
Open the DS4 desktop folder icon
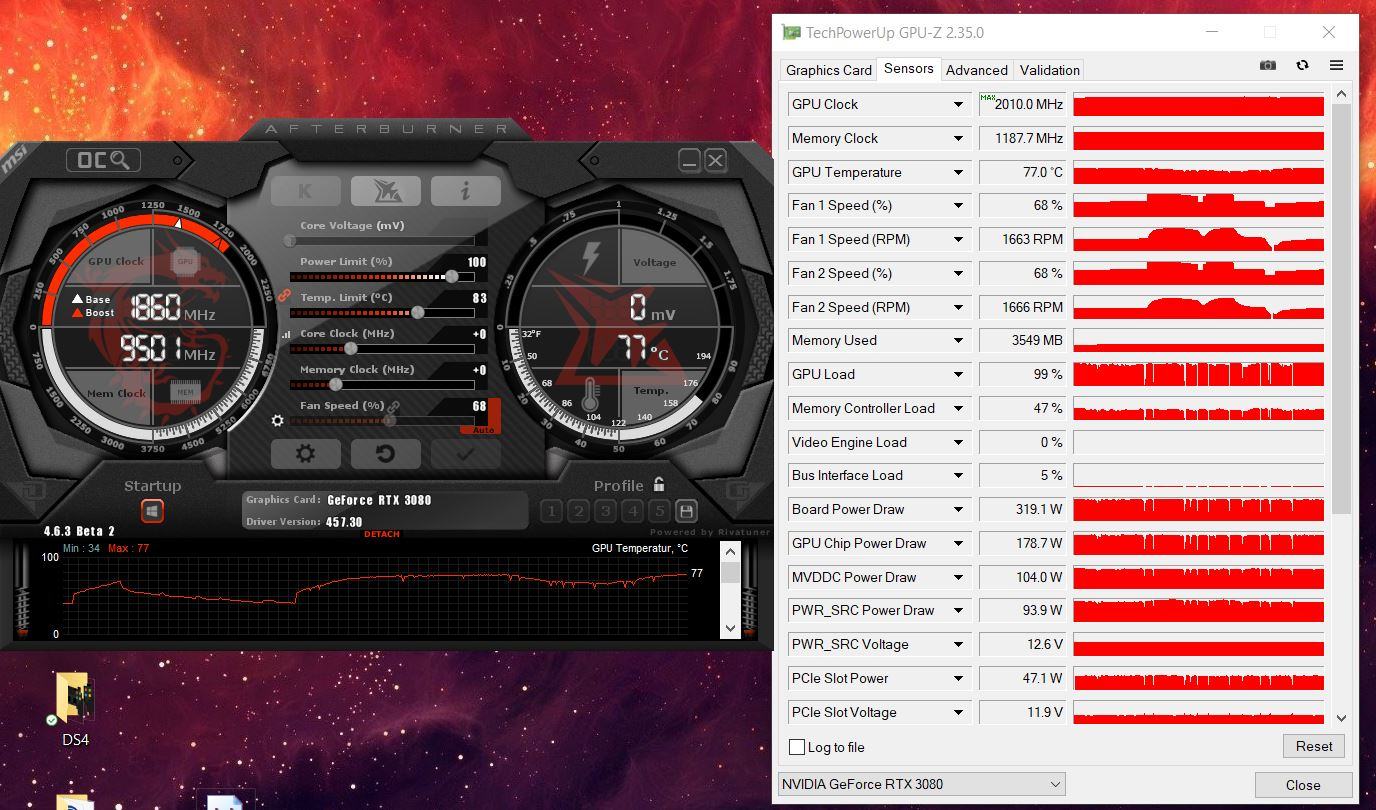[75, 708]
